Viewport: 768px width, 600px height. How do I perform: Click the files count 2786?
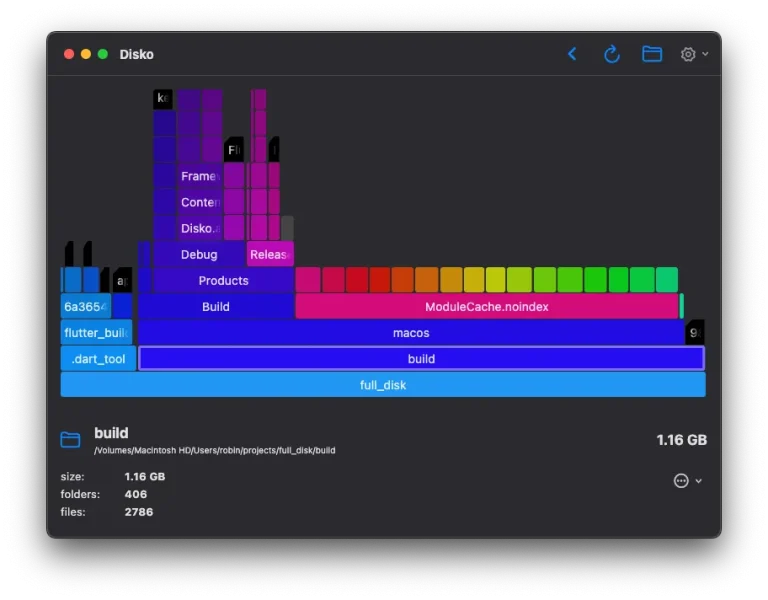coord(139,512)
